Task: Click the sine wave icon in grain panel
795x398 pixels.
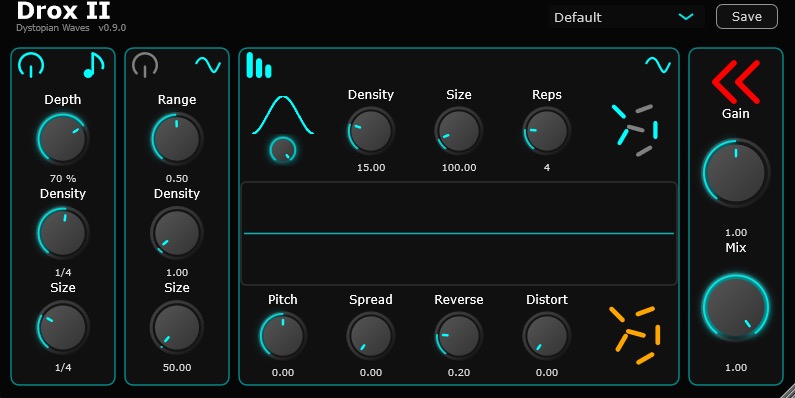Action: 658,65
